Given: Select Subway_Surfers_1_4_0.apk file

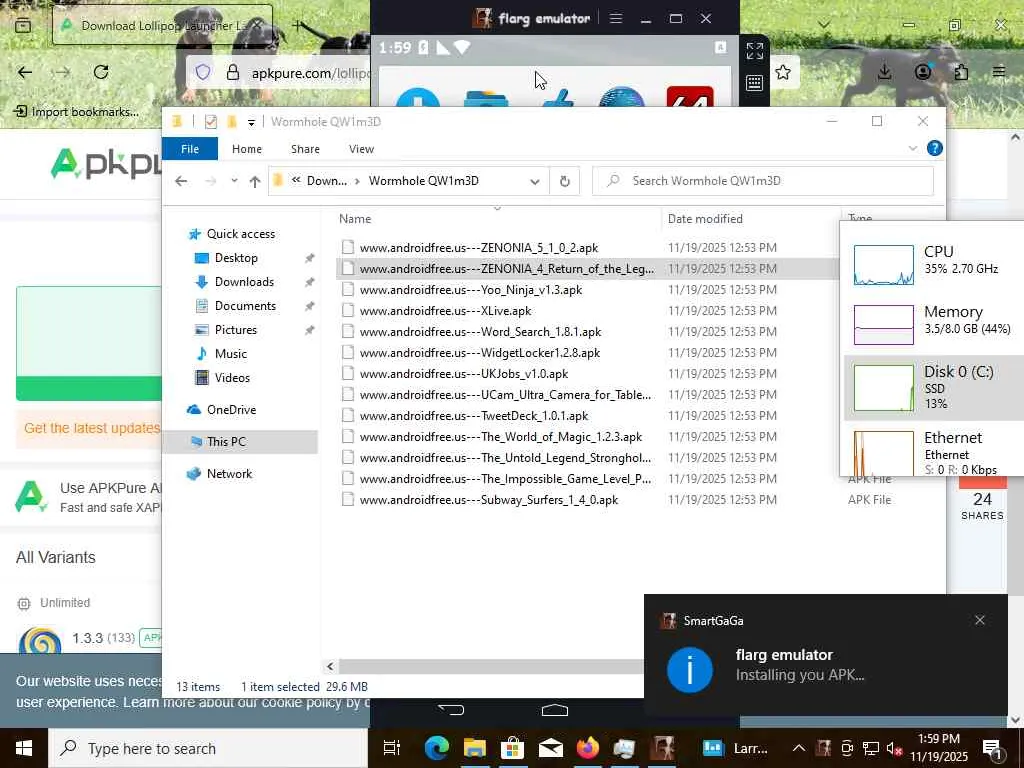Looking at the screenshot, I should click(x=488, y=500).
